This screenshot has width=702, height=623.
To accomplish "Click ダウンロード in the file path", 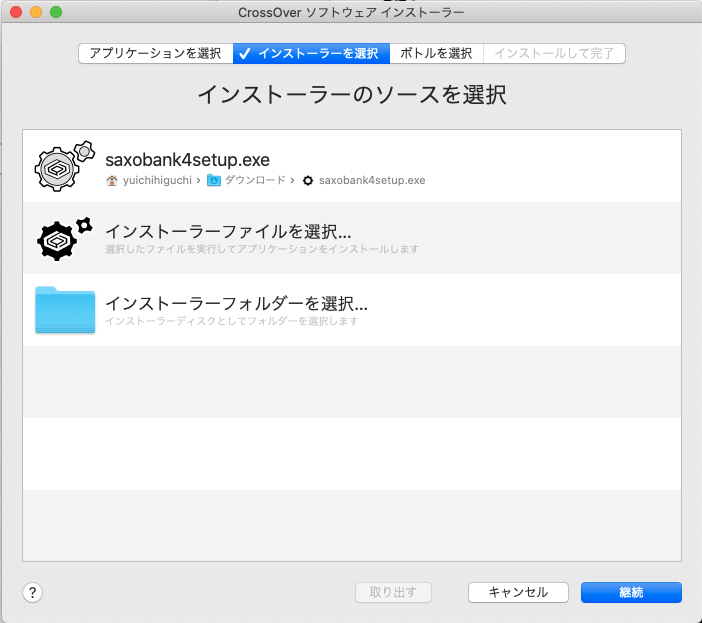I will click(x=255, y=180).
